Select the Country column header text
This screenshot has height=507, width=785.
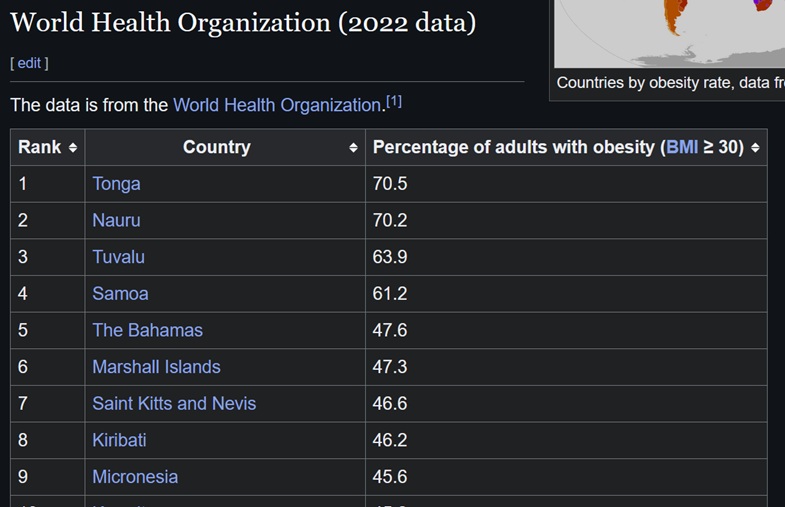pyautogui.click(x=217, y=147)
